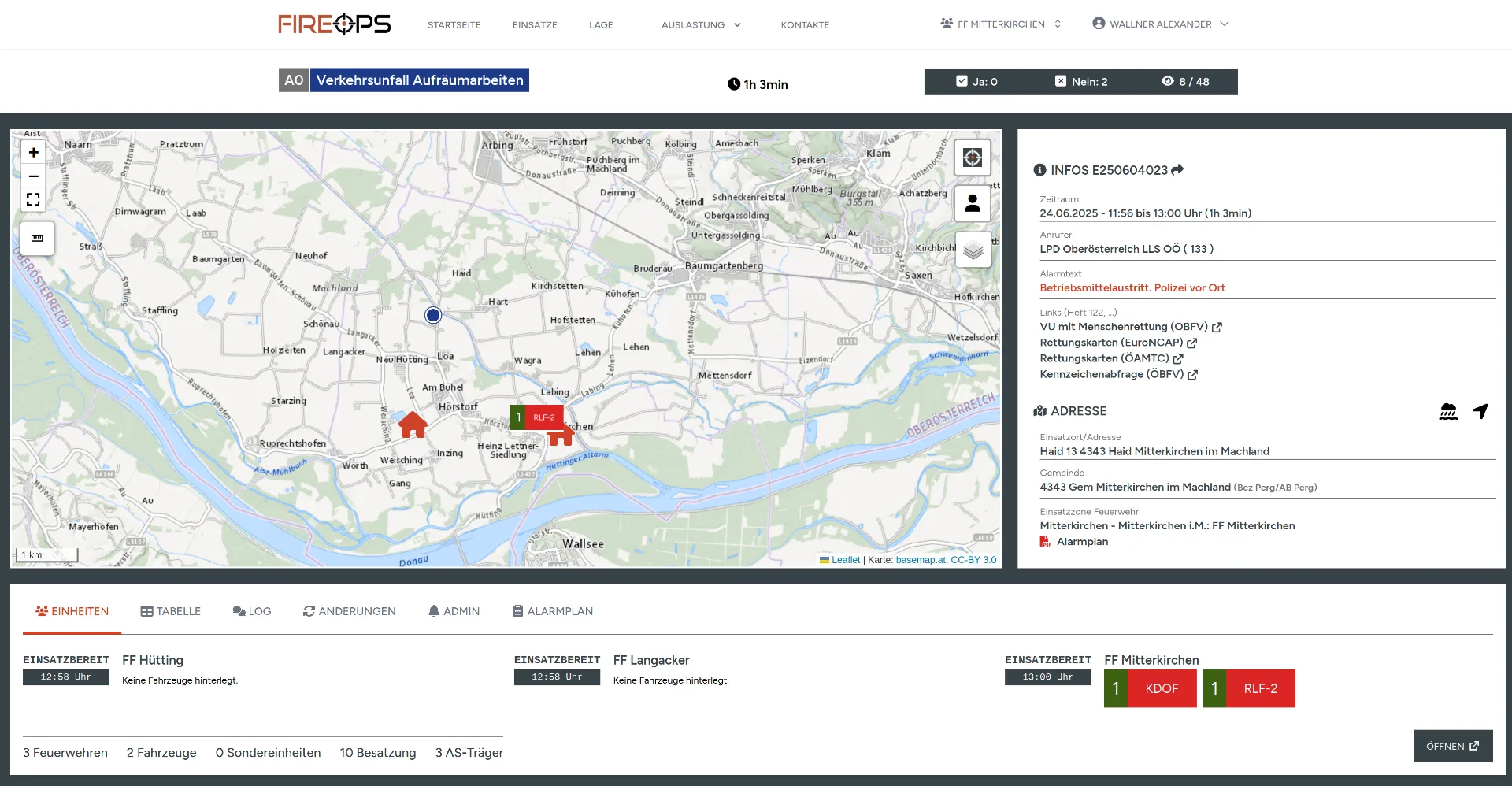Image resolution: width=1512 pixels, height=786 pixels.
Task: Click the FireOps logo
Action: [334, 24]
